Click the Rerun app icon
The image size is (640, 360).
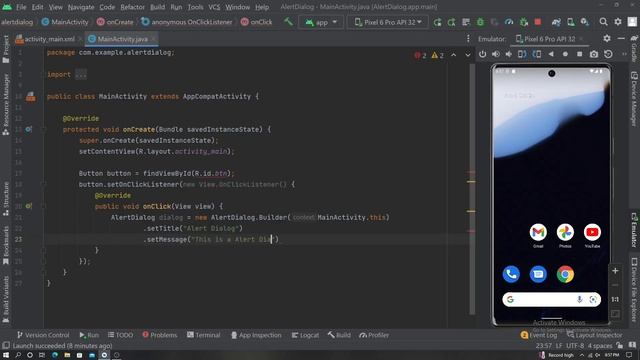click(438, 22)
